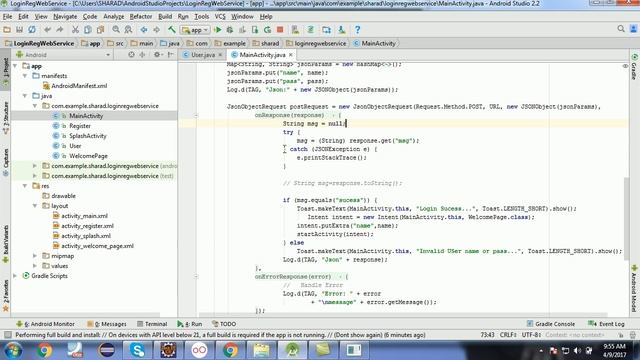640x360 pixels.
Task: Click the Find magnifier icon
Action: (x=116, y=30)
